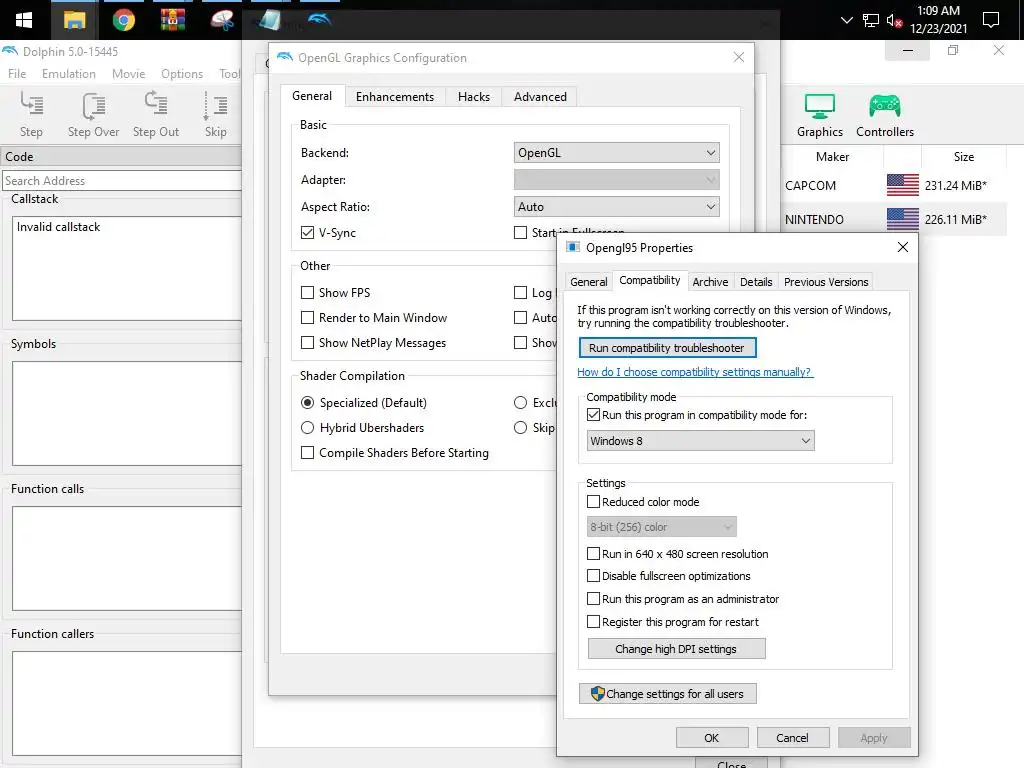Open the Backend dropdown

click(616, 153)
